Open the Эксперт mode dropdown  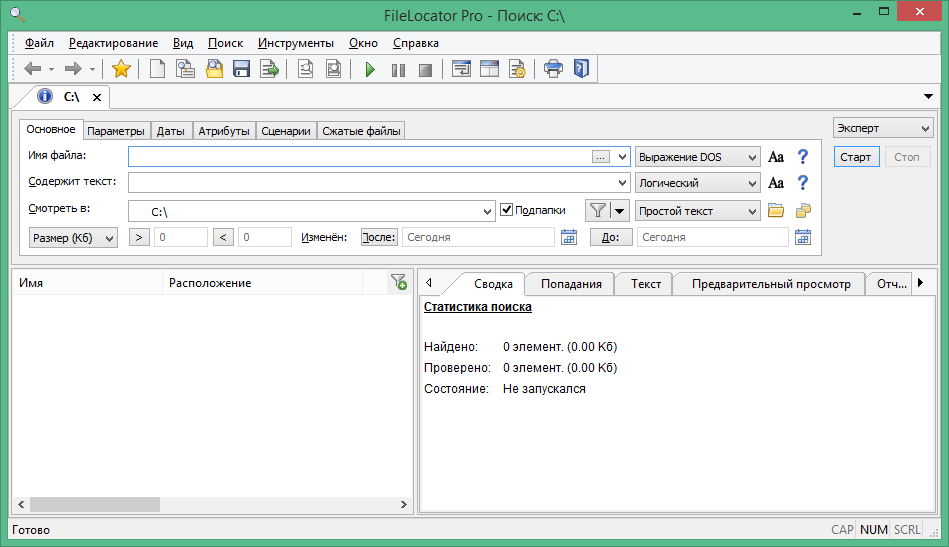pos(883,128)
